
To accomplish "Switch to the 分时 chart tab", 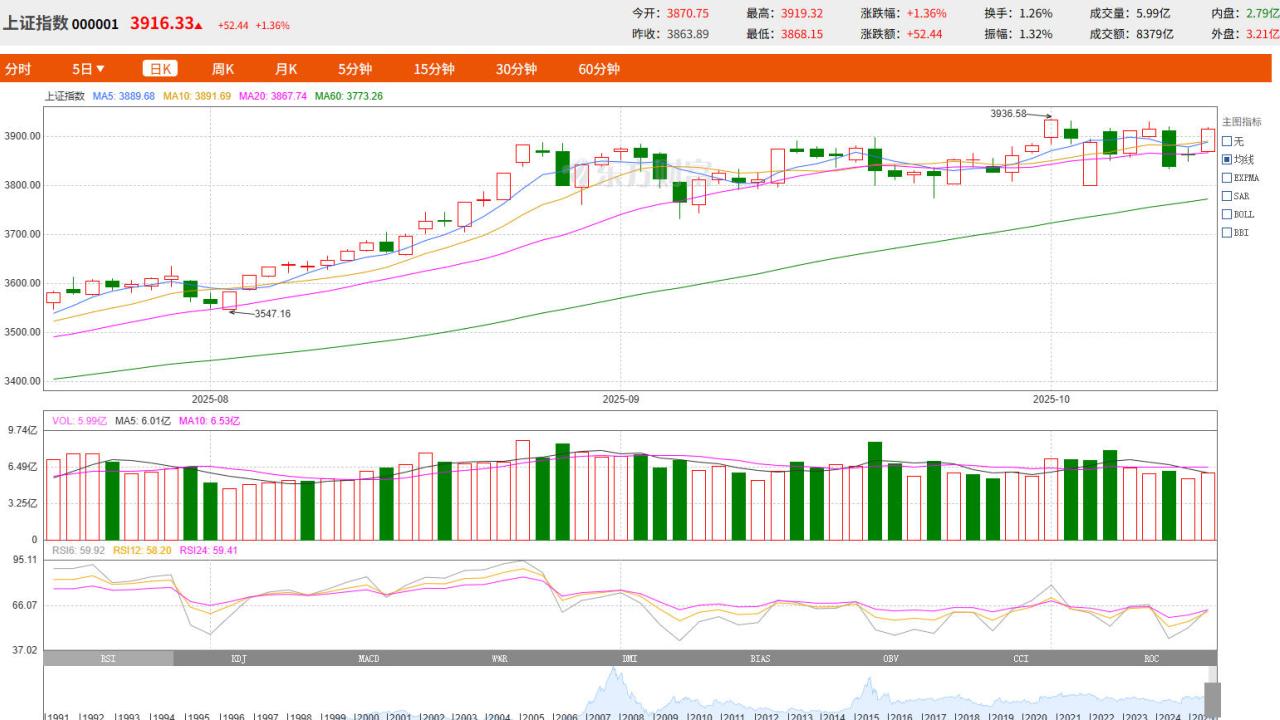I will point(18,69).
